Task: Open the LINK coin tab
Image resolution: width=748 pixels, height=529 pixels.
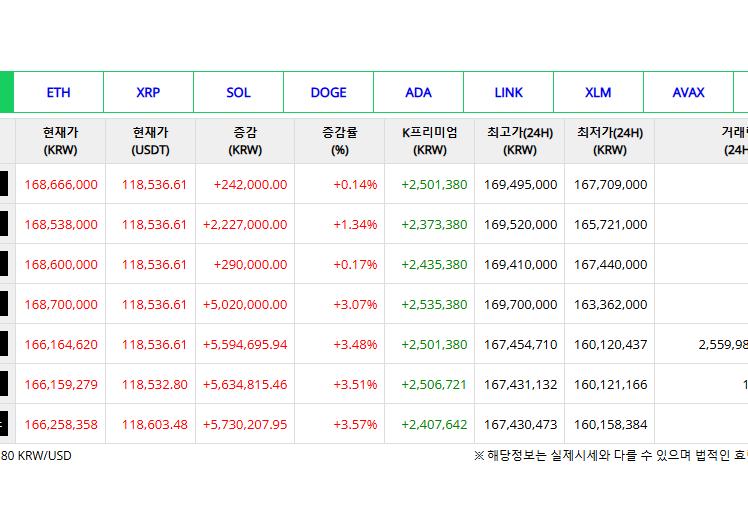Action: pyautogui.click(x=508, y=92)
